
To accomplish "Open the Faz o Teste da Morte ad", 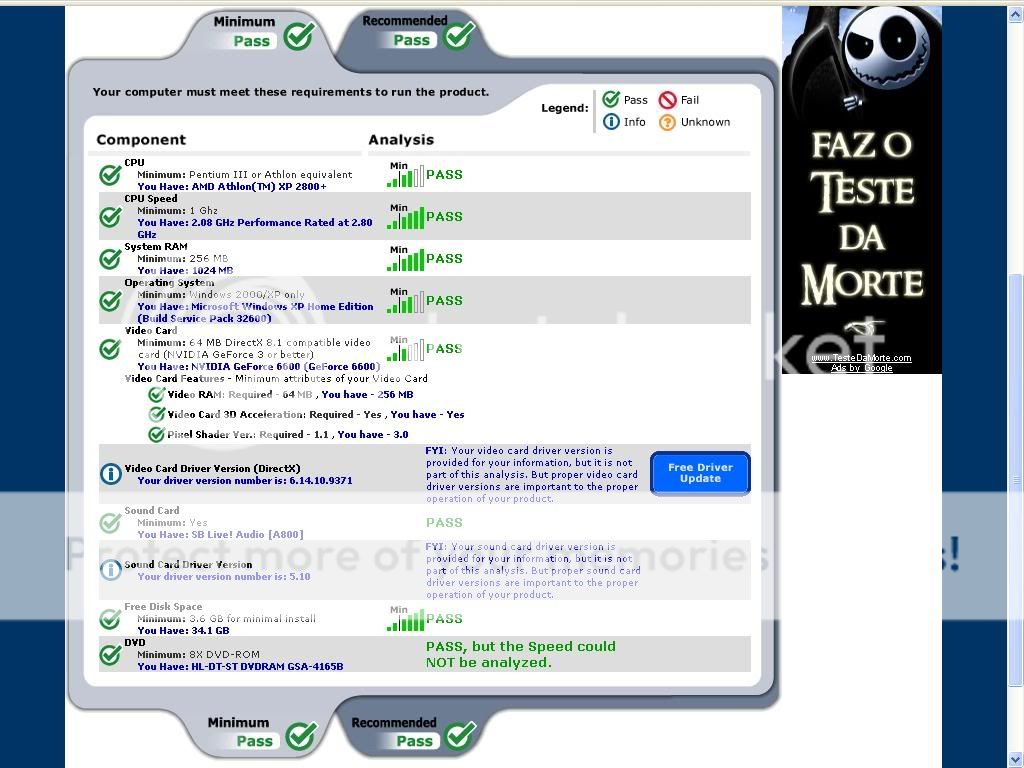I will pyautogui.click(x=861, y=189).
